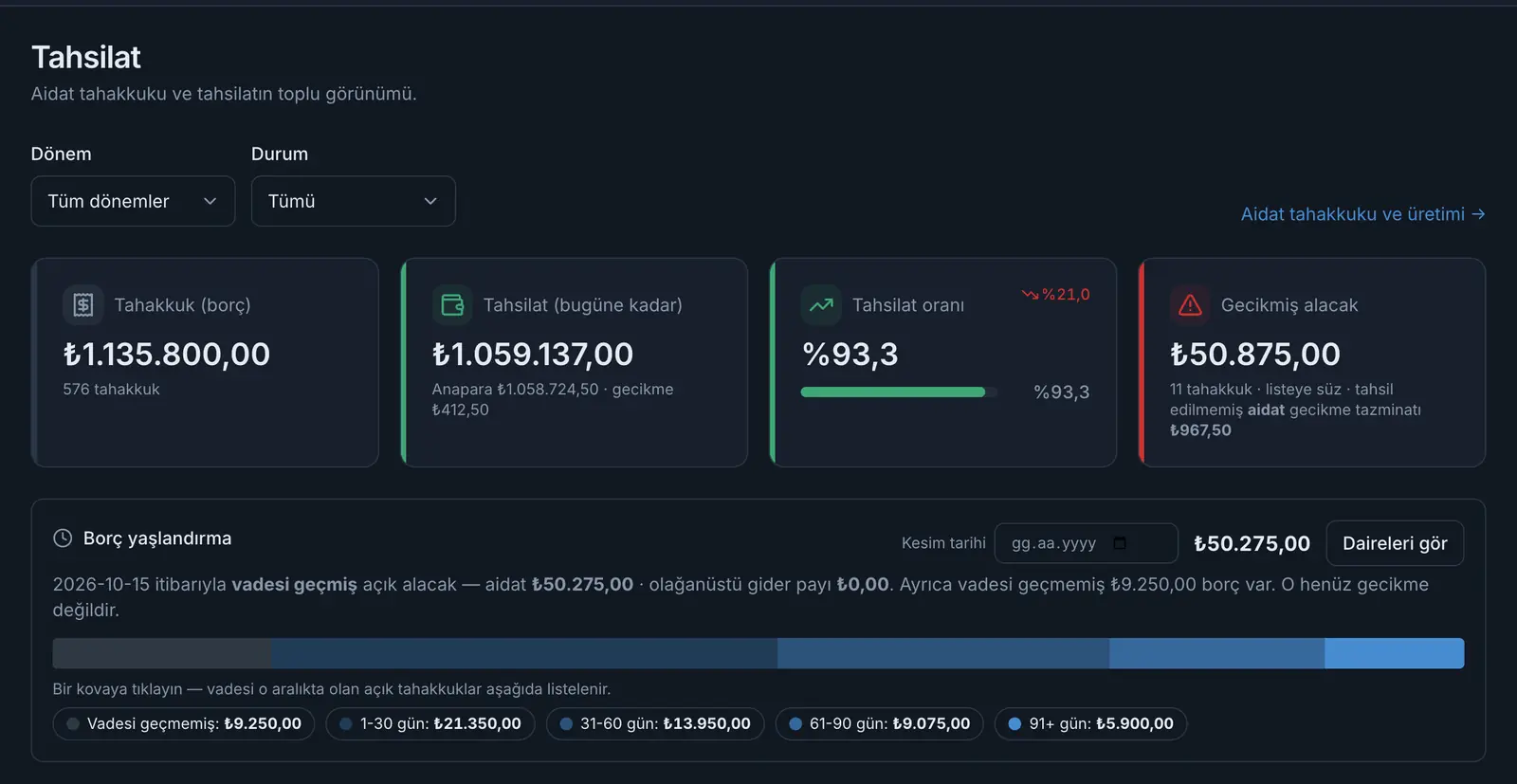Image resolution: width=1517 pixels, height=784 pixels.
Task: Click the ₺50.875,00 Gecikmiş alacak amount
Action: (1255, 354)
